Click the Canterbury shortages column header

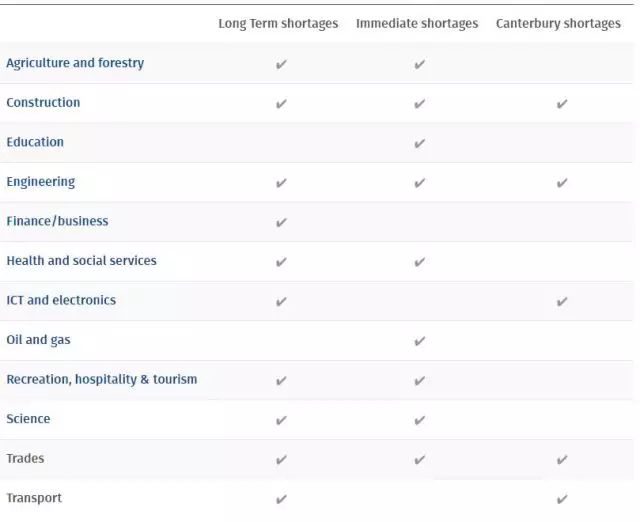pos(558,24)
